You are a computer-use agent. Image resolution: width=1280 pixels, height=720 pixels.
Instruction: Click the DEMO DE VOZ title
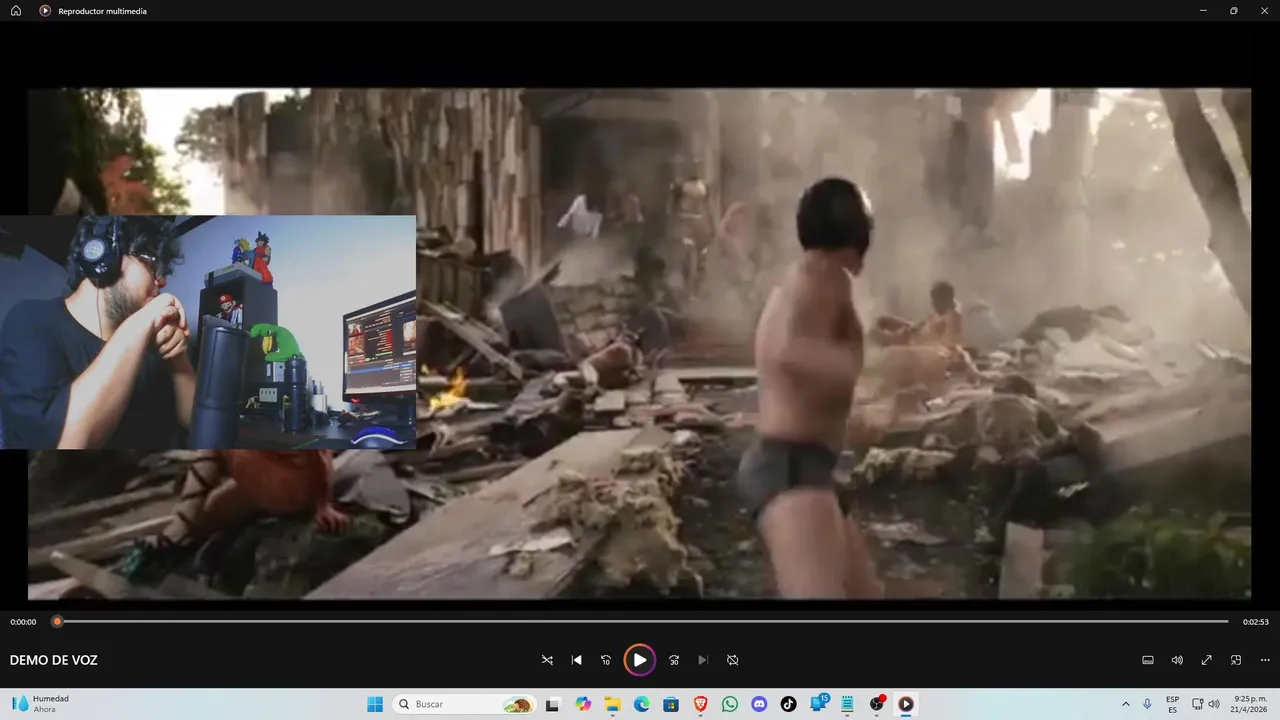coord(53,660)
